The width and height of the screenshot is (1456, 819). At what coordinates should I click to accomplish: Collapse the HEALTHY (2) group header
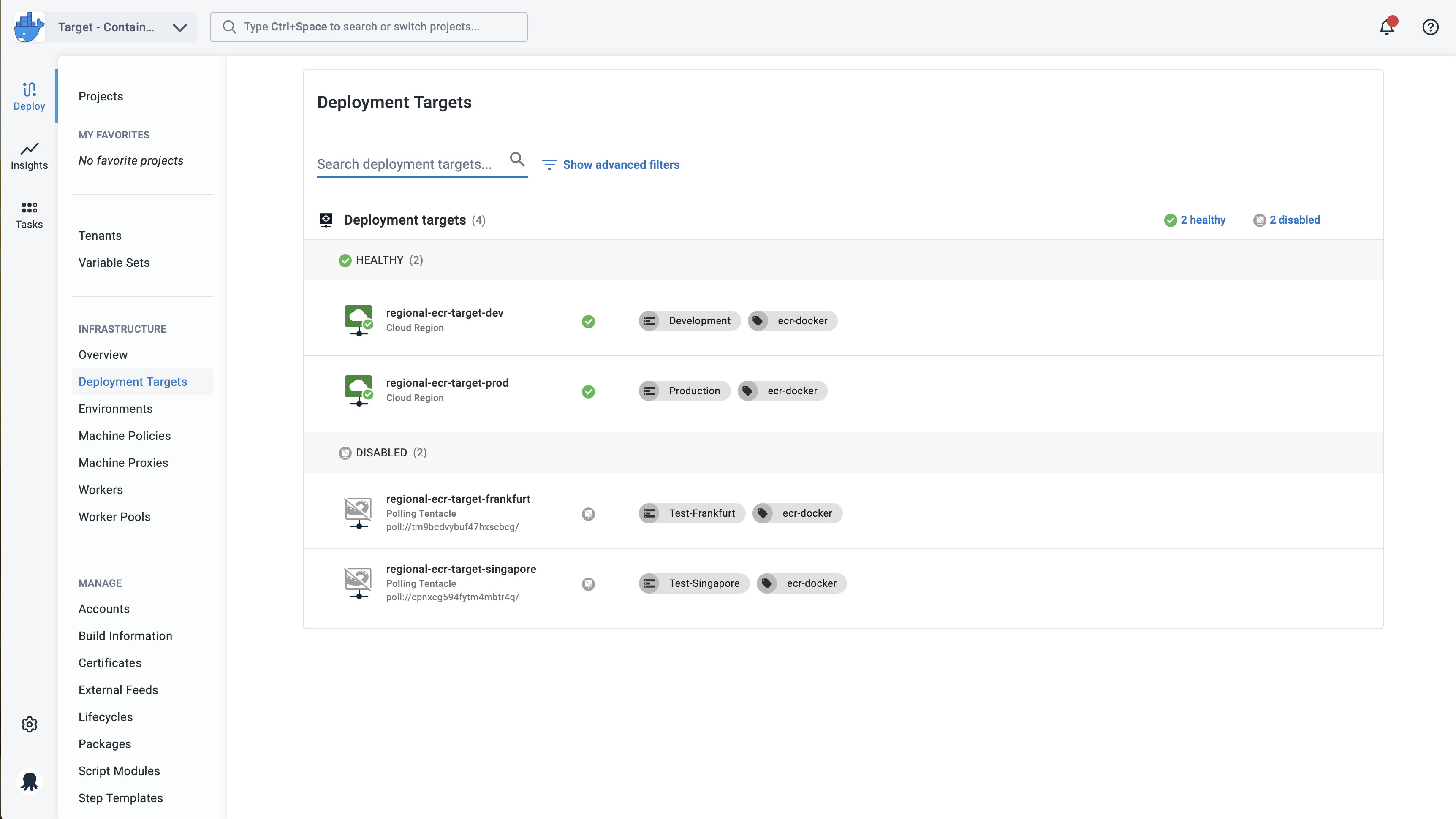(x=843, y=260)
